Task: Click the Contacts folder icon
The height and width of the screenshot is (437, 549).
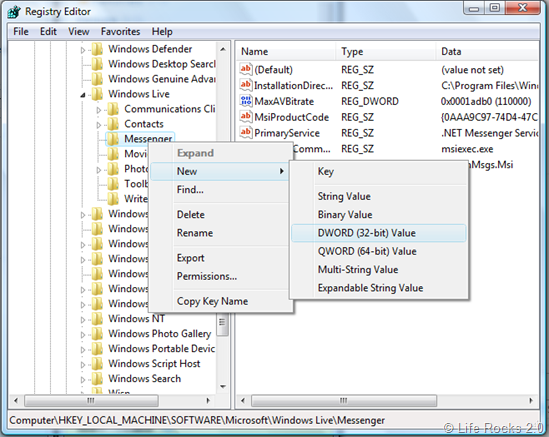Action: 113,124
